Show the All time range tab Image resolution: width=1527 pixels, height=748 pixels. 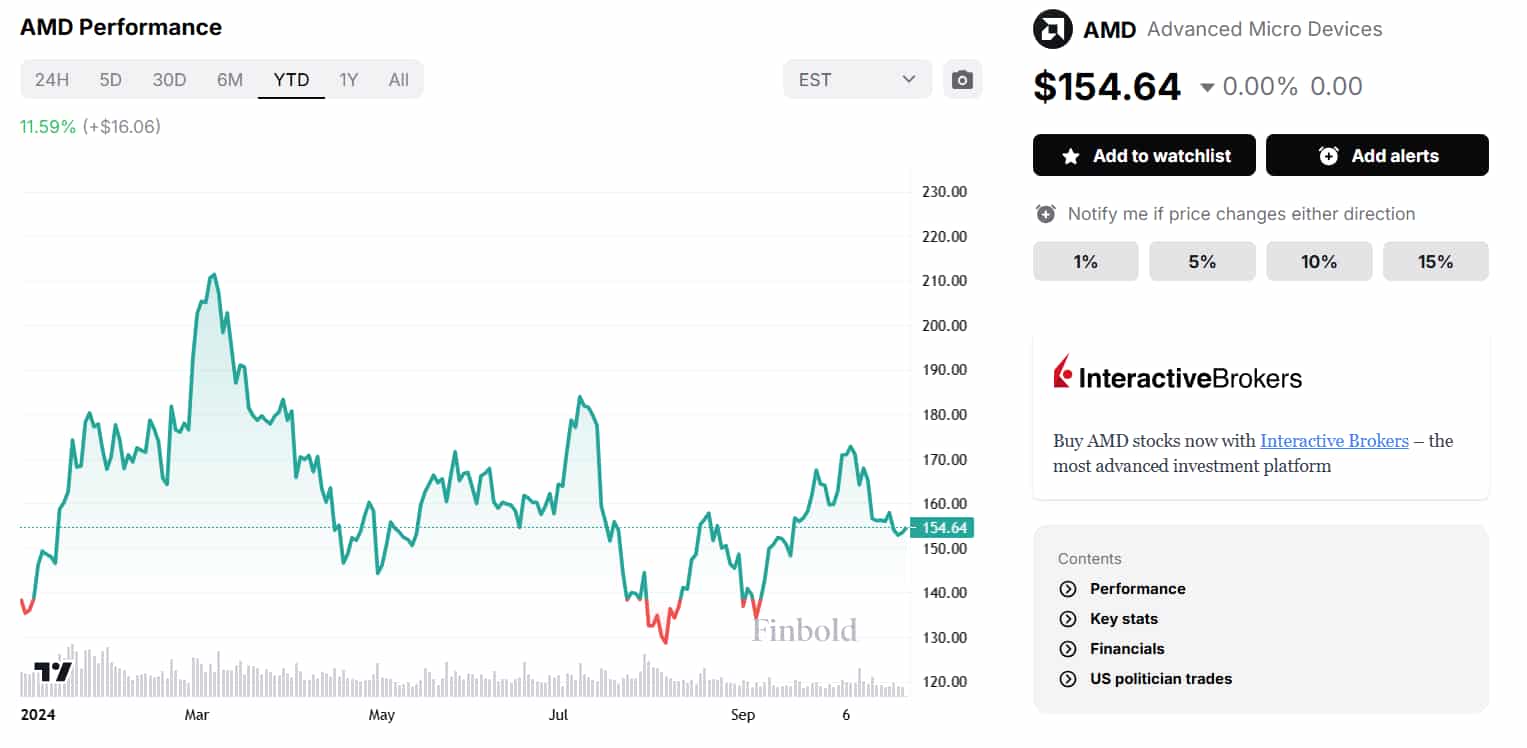pyautogui.click(x=399, y=79)
